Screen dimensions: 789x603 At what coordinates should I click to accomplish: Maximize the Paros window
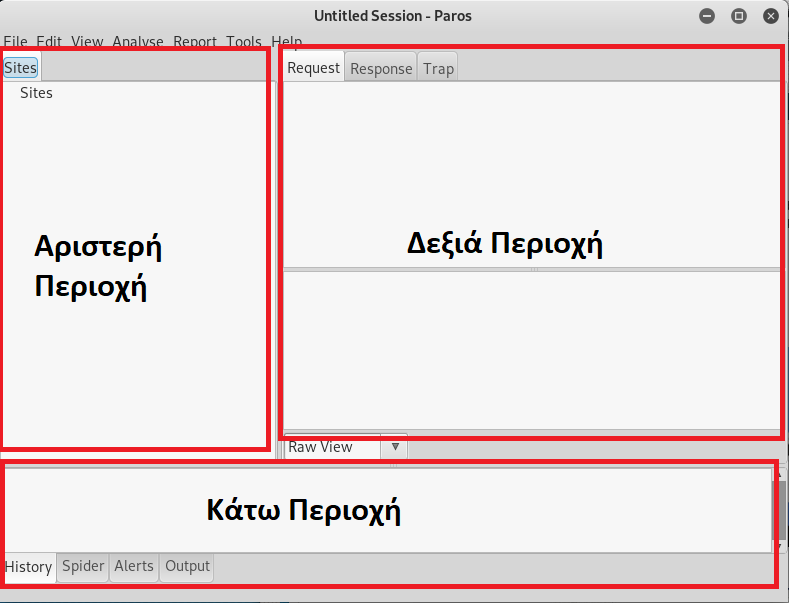pyautogui.click(x=739, y=16)
